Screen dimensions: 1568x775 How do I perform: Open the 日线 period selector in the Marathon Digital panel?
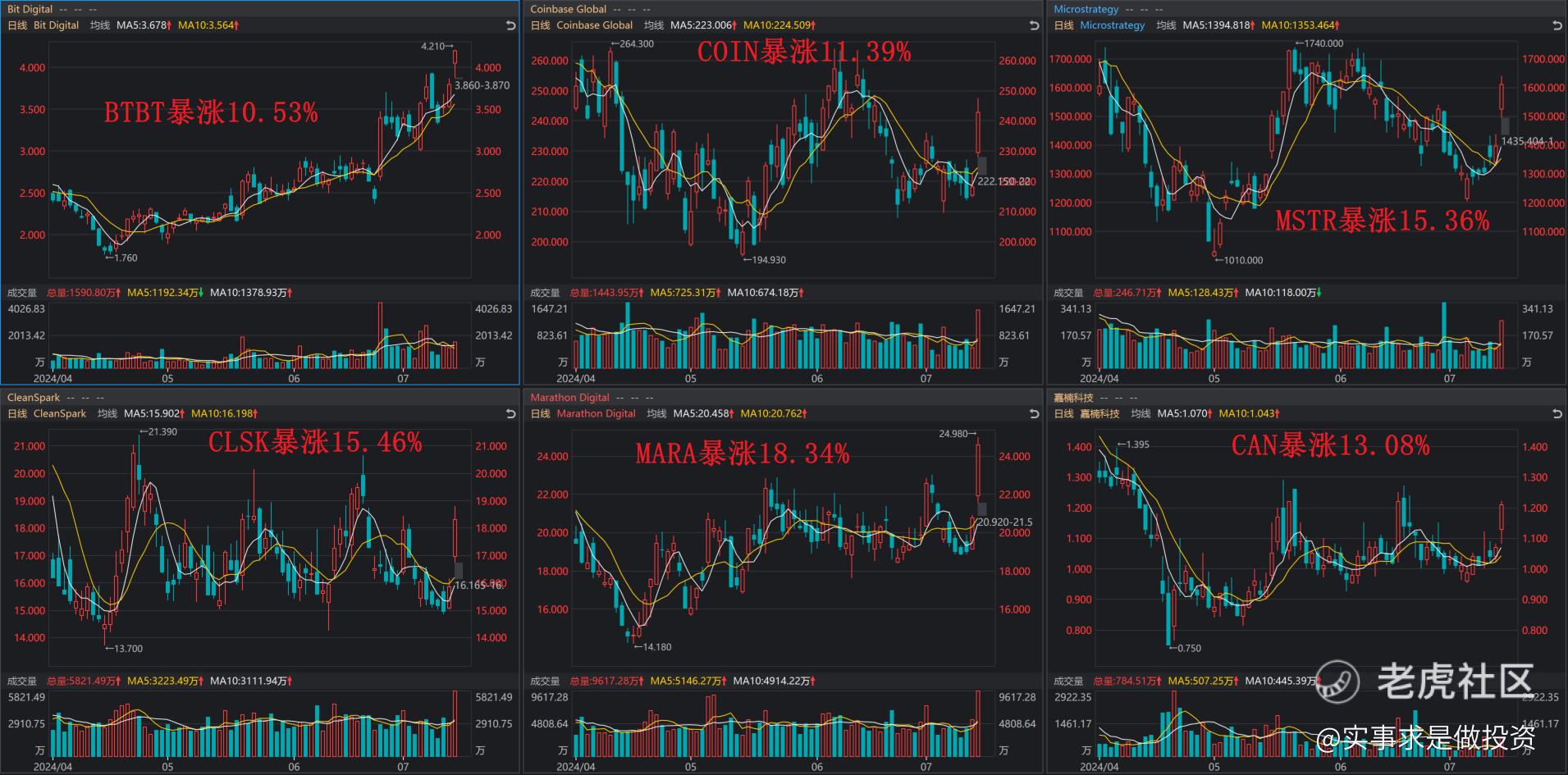(541, 414)
